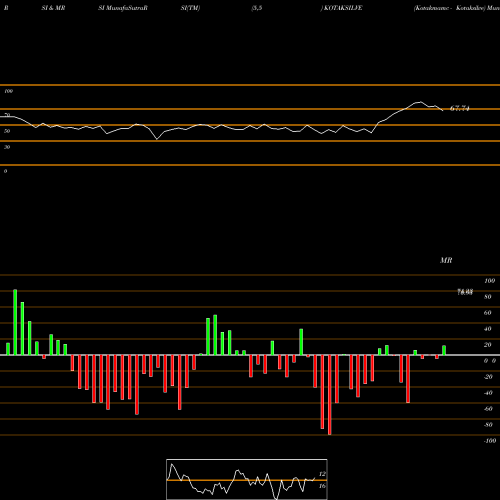Click the '60' label on MR axis
500x500 pixels.
(x=488, y=313)
